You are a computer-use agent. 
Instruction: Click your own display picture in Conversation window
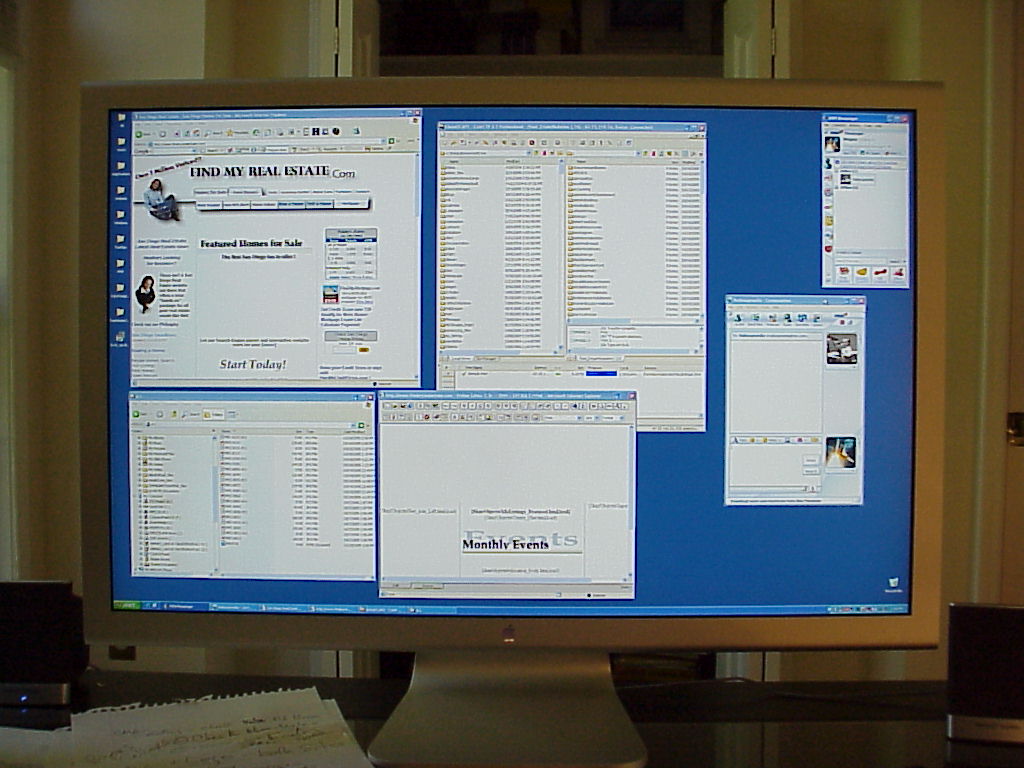click(840, 453)
